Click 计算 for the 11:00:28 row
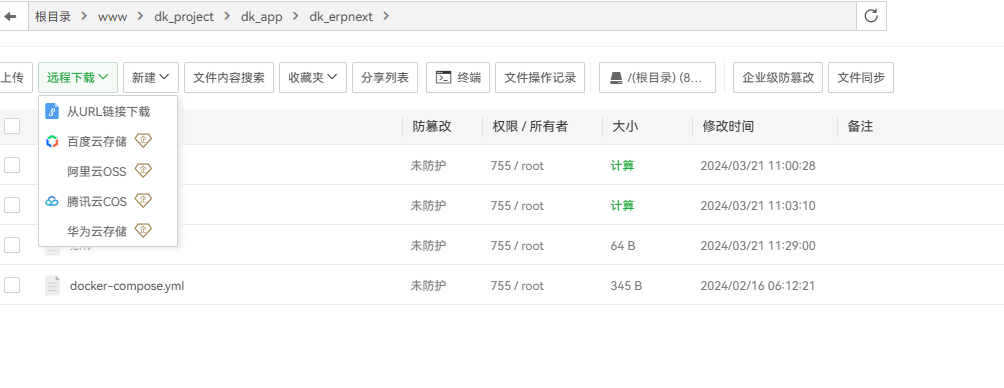This screenshot has height=388, width=1004. click(622, 166)
